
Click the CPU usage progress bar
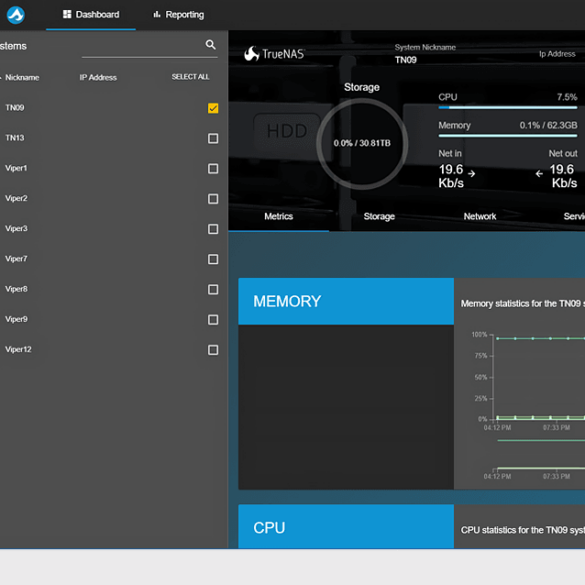point(508,108)
